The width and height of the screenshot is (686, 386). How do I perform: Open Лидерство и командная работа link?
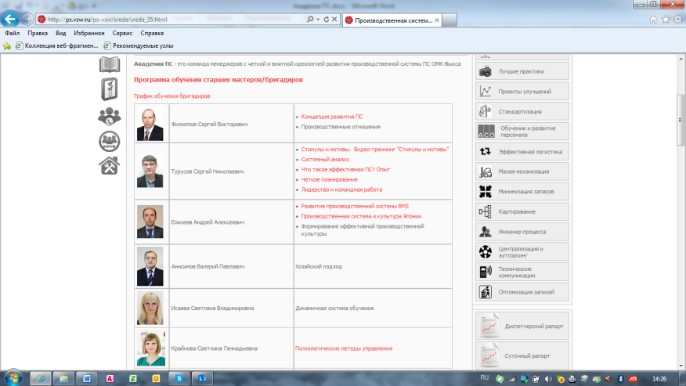click(341, 189)
